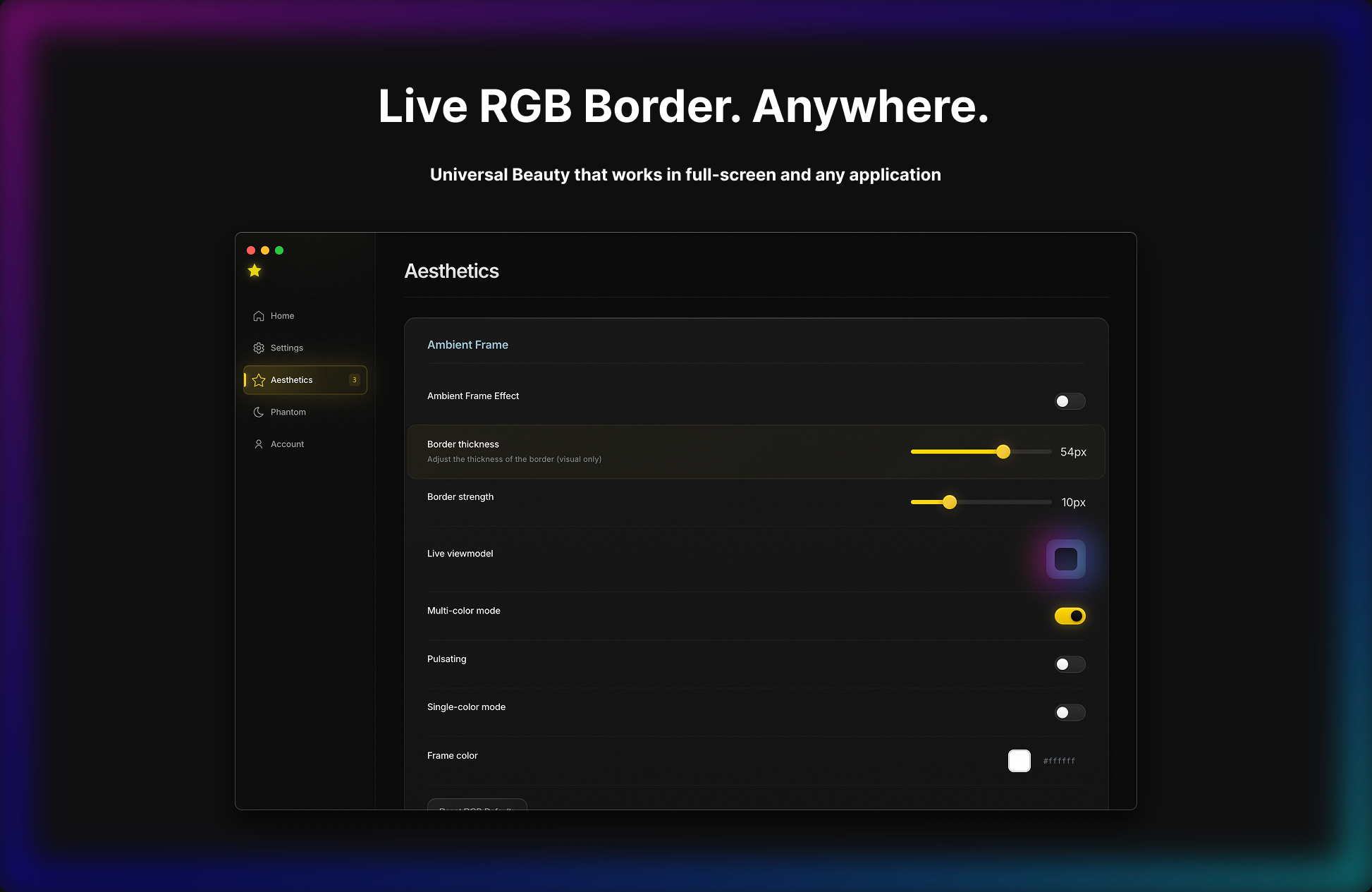
Task: Click the Aesthetics badge showing 3
Action: pyautogui.click(x=355, y=380)
